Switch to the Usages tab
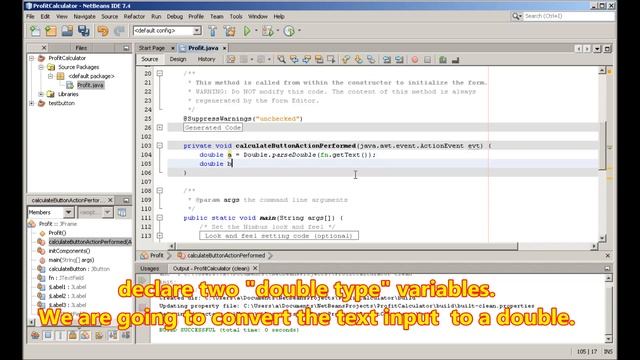640x360 pixels. pyautogui.click(x=149, y=268)
